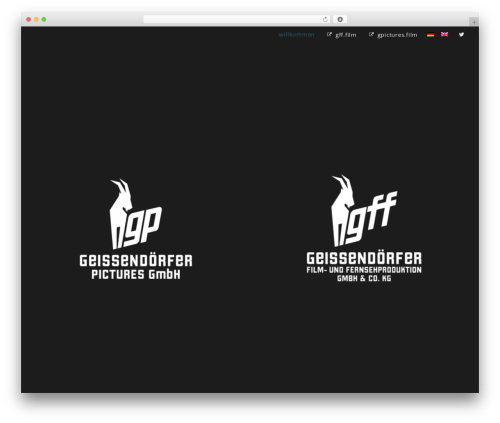Open a new tab with plus button
Image resolution: width=500 pixels, height=423 pixels.
click(x=474, y=22)
